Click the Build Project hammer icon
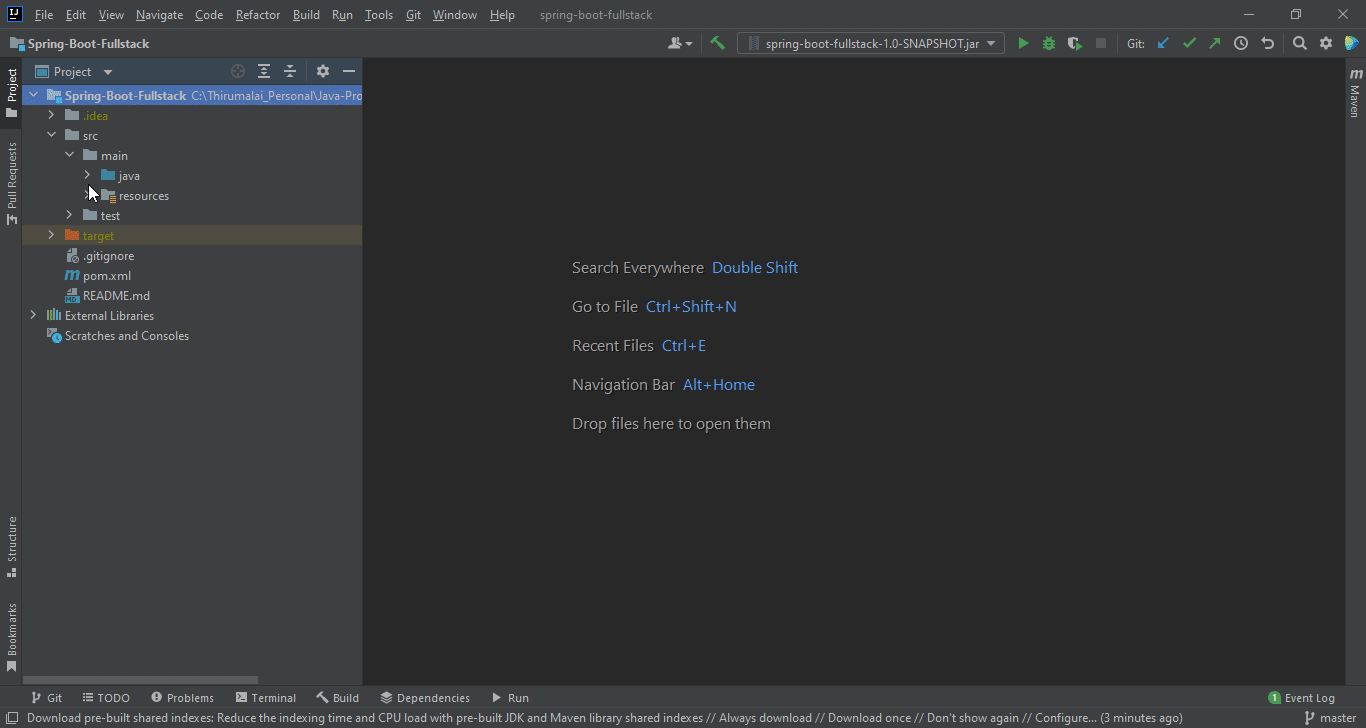1366x728 pixels. pos(717,43)
